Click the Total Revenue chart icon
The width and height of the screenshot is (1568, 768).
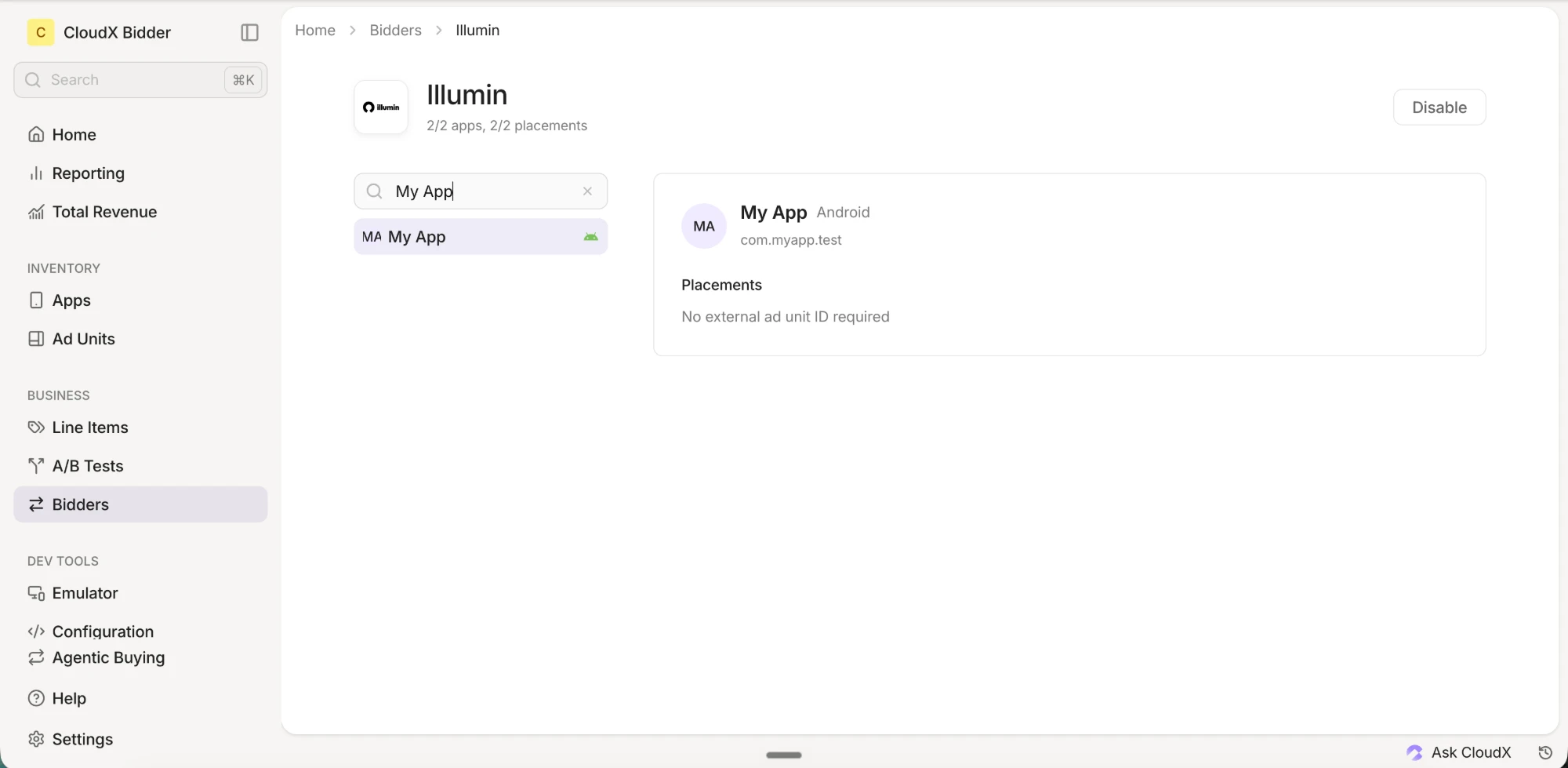tap(36, 212)
